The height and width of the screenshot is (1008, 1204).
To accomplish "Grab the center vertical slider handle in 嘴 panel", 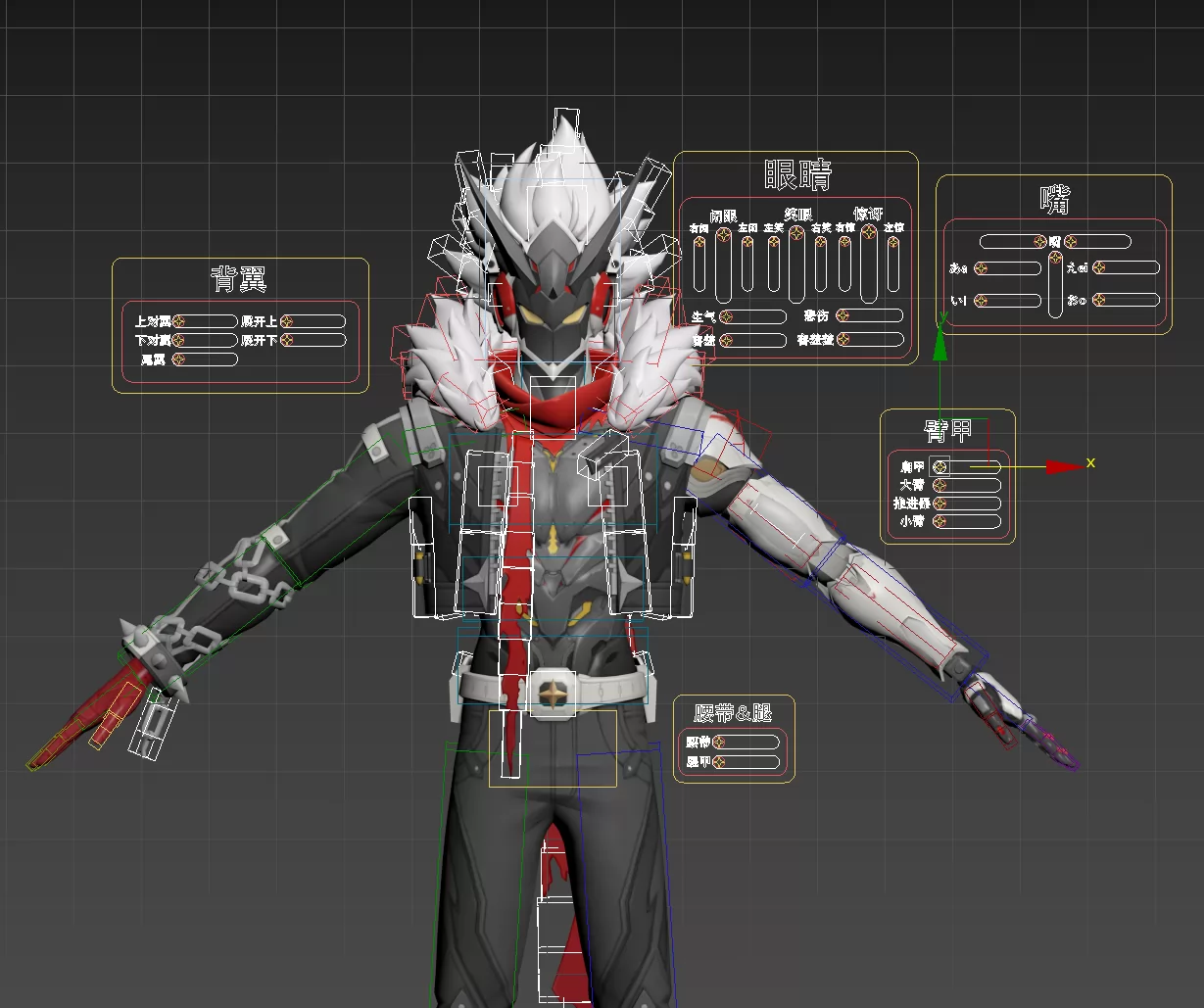I will pos(1055,258).
